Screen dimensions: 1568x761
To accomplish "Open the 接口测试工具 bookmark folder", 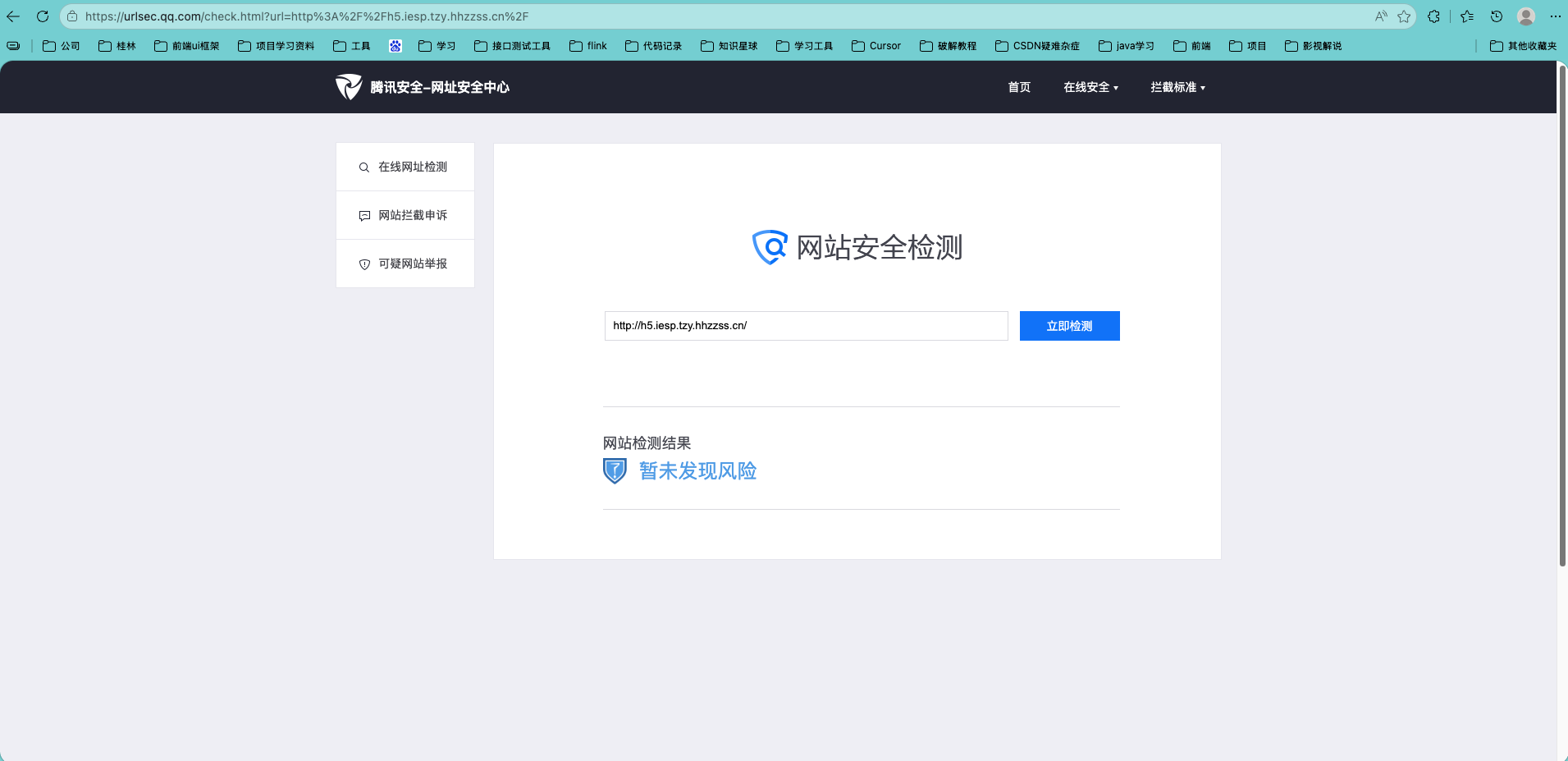I will tap(513, 46).
